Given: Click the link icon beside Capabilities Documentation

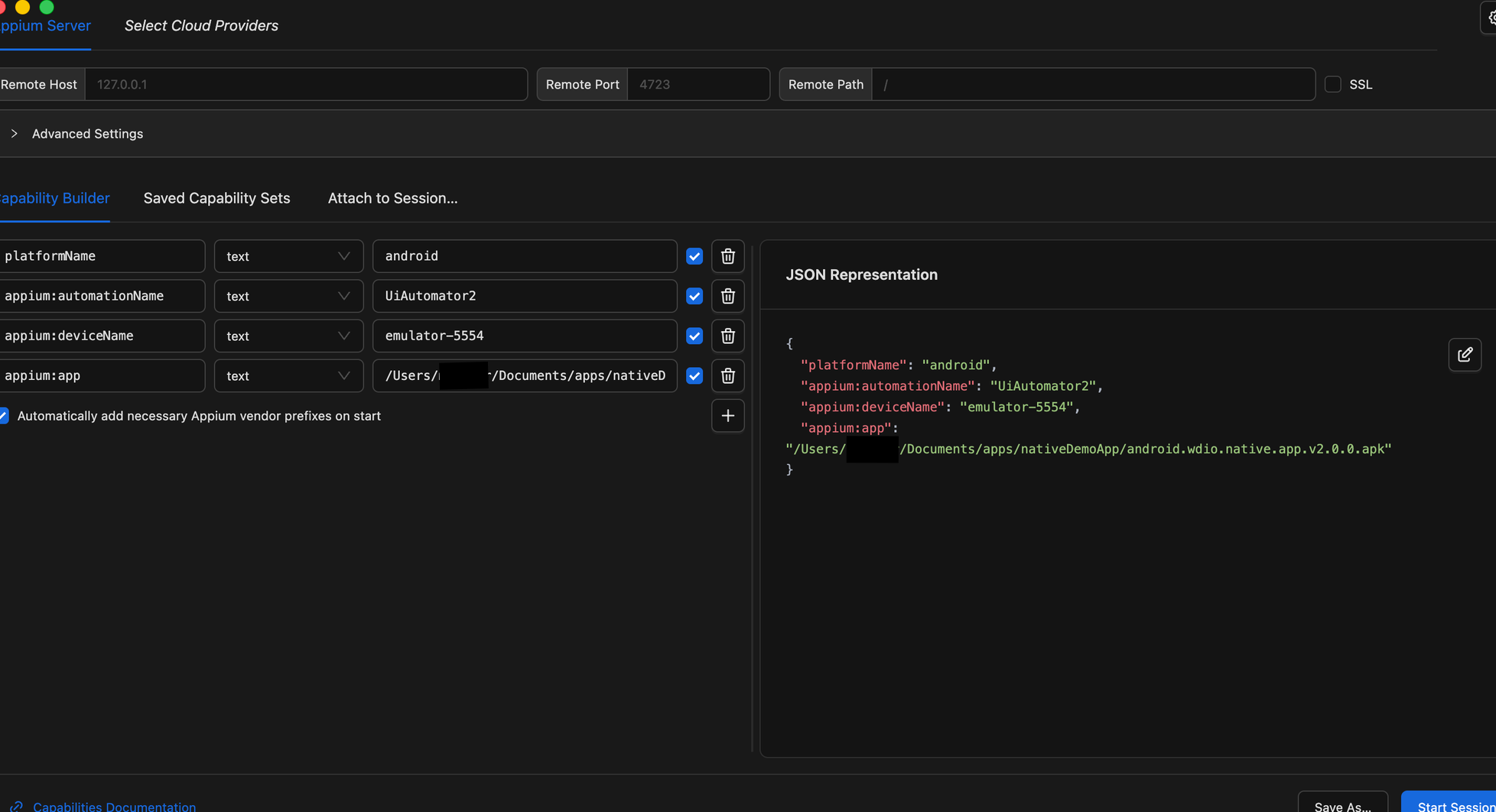Looking at the screenshot, I should click(x=17, y=806).
